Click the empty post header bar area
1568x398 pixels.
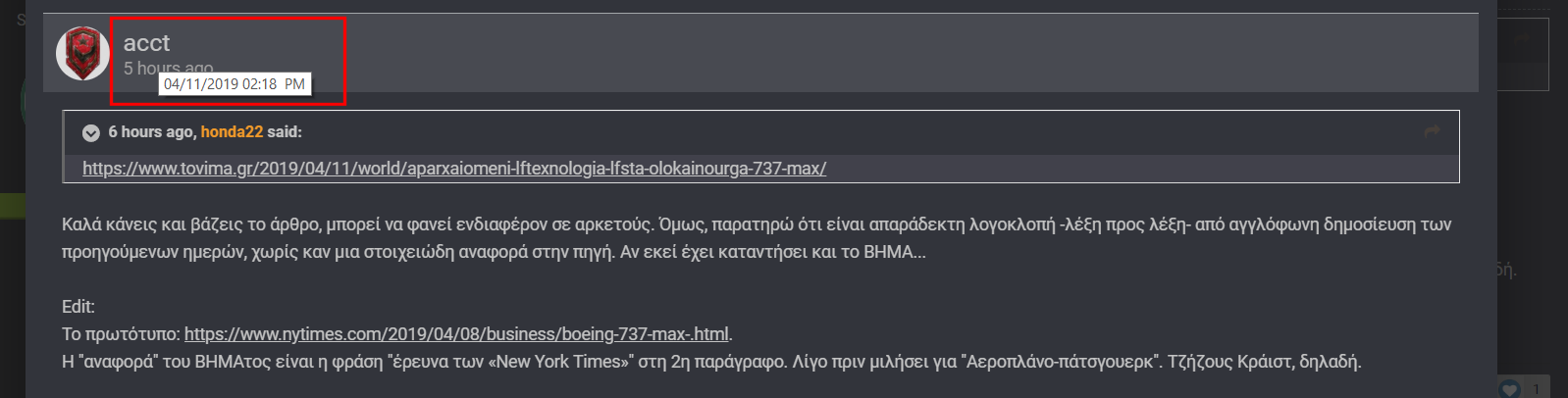(x=883, y=53)
